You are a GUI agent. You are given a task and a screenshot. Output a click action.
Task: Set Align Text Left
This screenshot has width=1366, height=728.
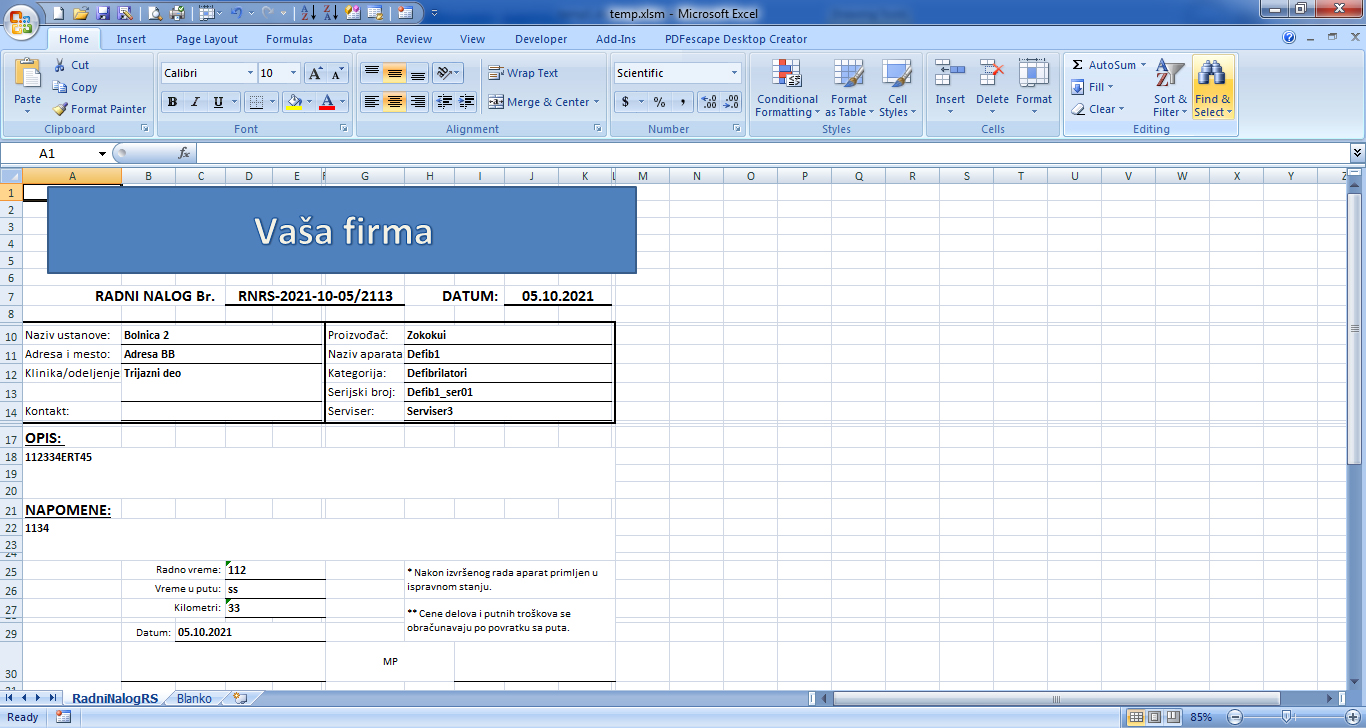click(x=371, y=102)
